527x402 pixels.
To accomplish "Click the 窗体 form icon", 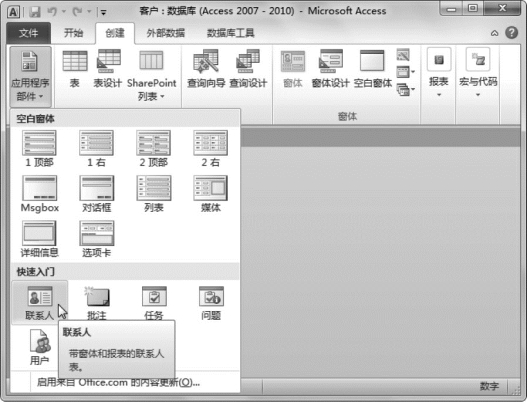I will coord(293,69).
